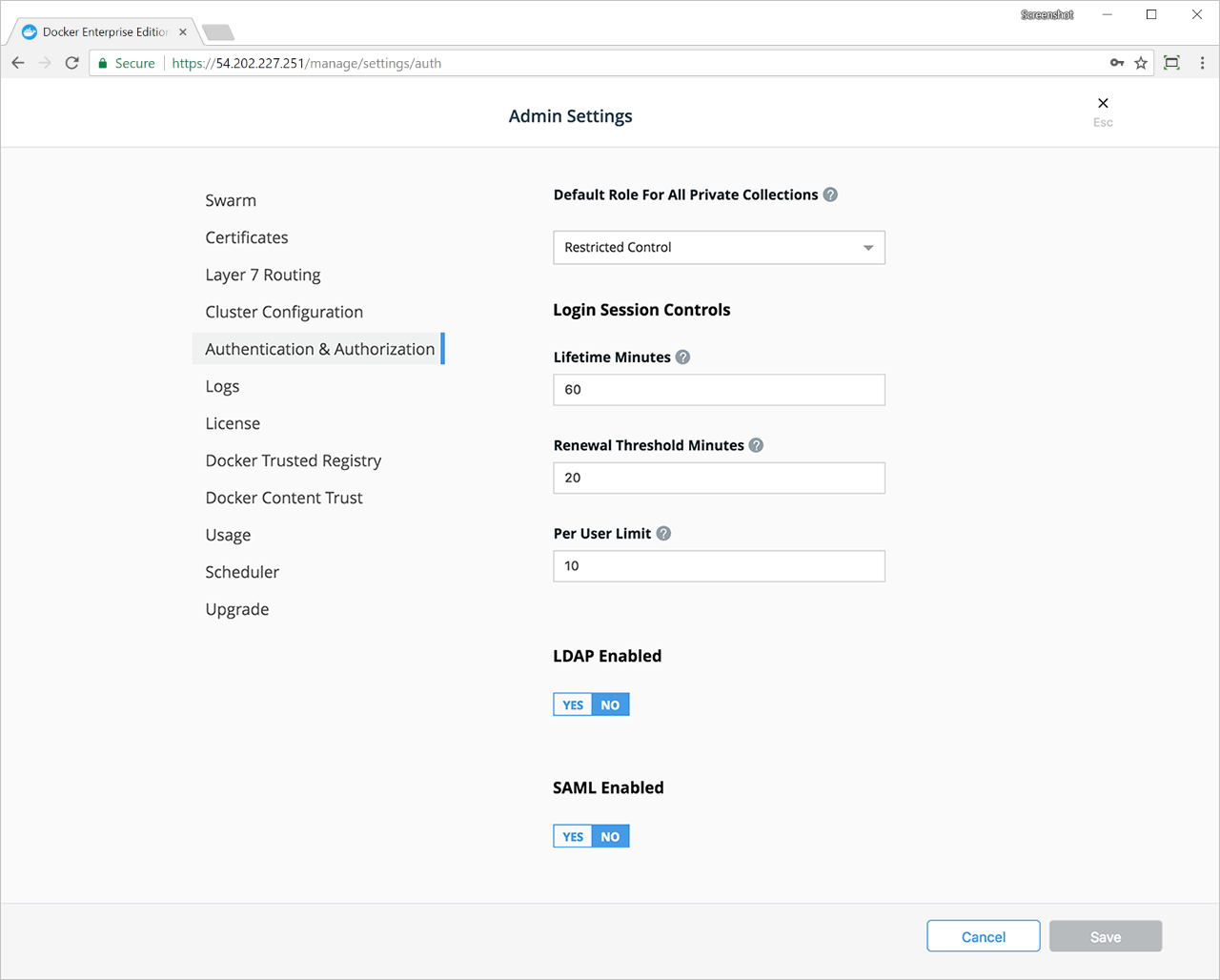The height and width of the screenshot is (980, 1220).
Task: Select Docker Trusted Registry settings
Action: click(293, 459)
